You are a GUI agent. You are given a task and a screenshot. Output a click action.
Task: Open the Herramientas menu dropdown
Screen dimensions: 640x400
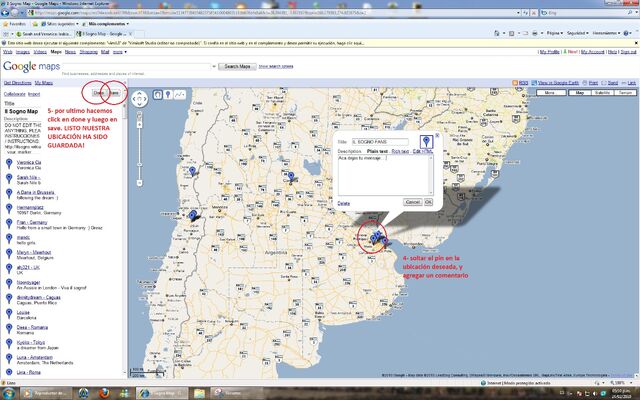click(606, 33)
